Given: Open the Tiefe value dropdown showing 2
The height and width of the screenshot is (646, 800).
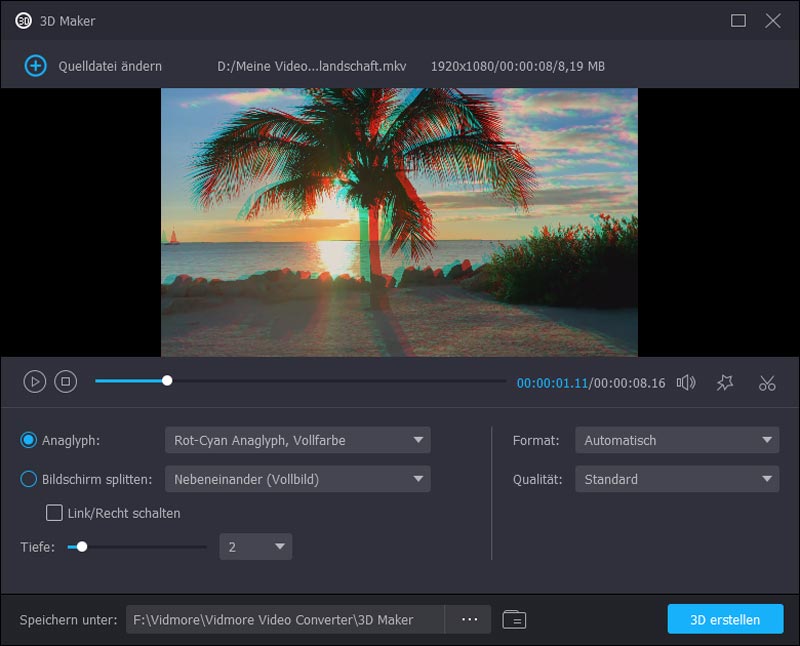Looking at the screenshot, I should pyautogui.click(x=256, y=546).
